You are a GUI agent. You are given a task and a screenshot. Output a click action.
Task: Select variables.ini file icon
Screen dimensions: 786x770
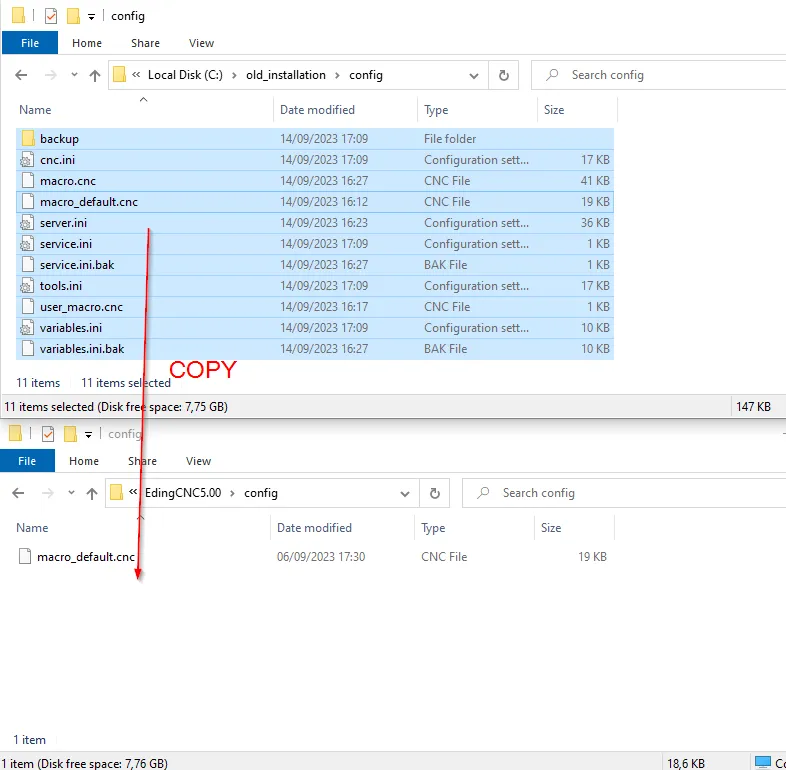click(x=27, y=328)
